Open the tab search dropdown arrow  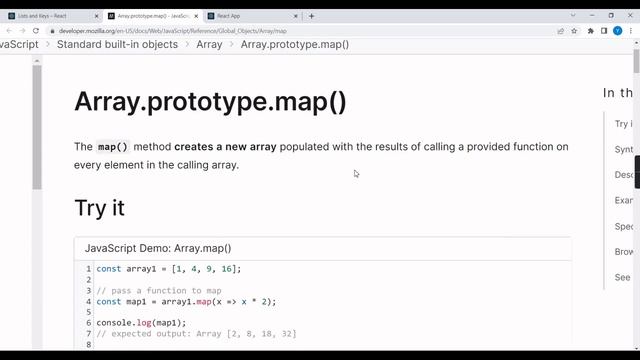point(573,16)
